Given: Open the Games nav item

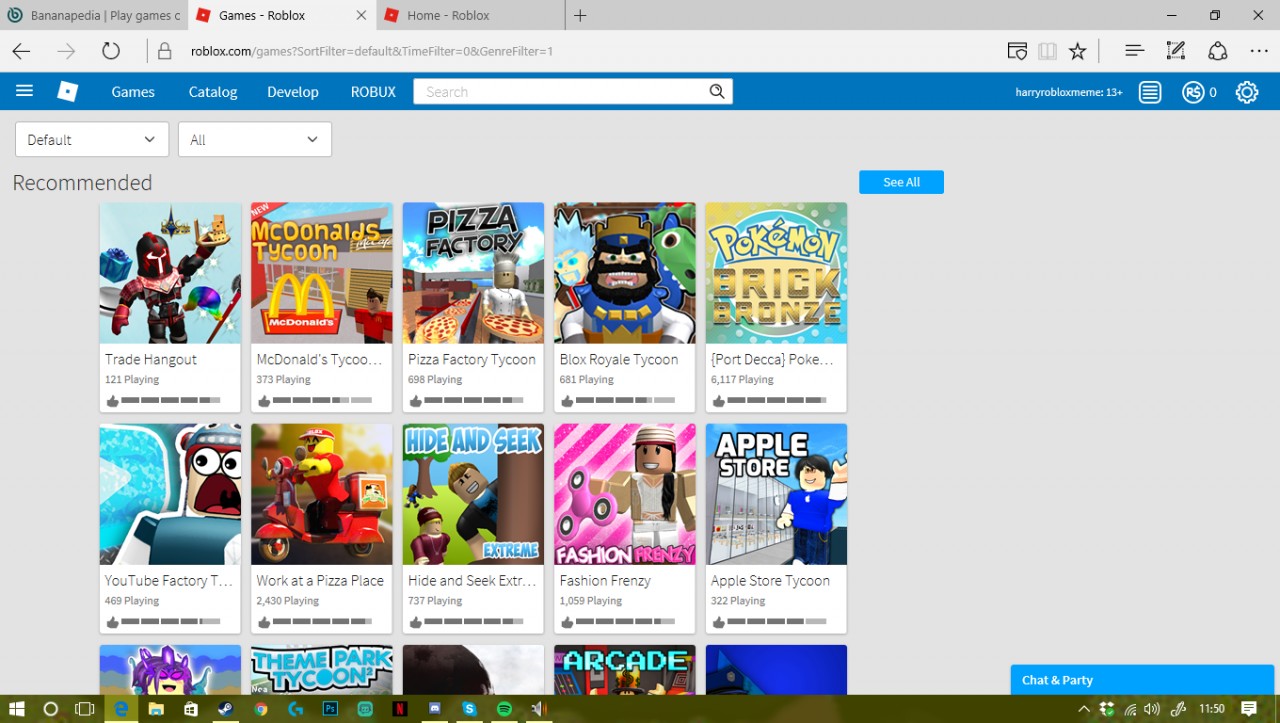Looking at the screenshot, I should pos(133,92).
